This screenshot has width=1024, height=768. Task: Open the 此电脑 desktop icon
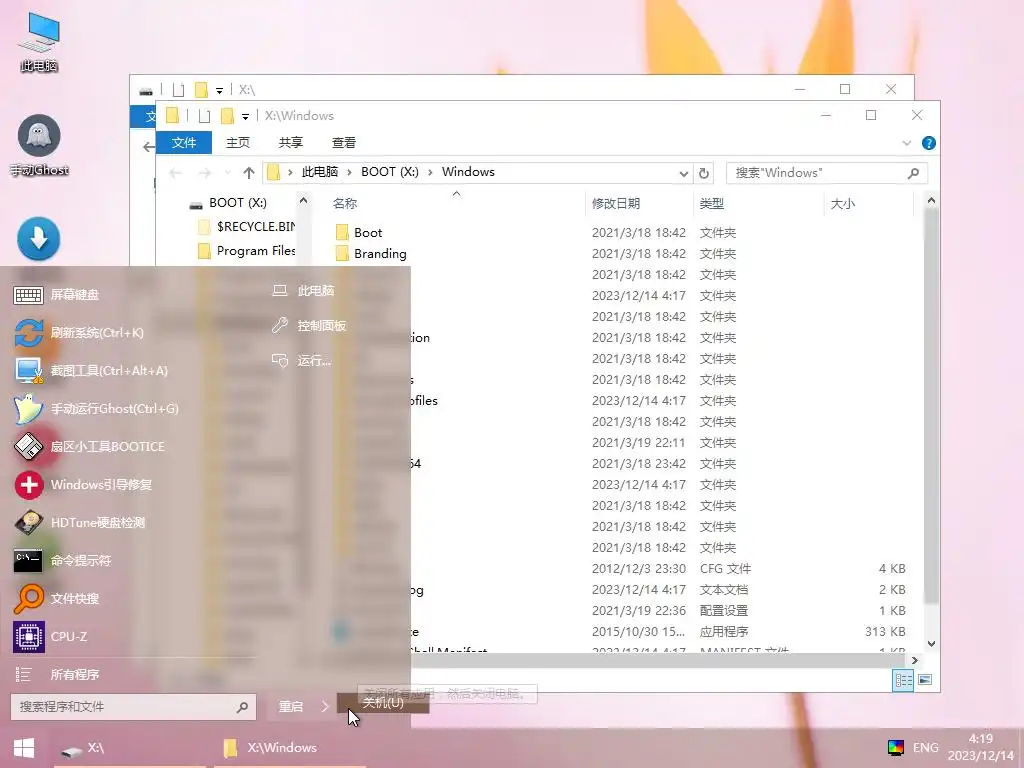click(39, 41)
